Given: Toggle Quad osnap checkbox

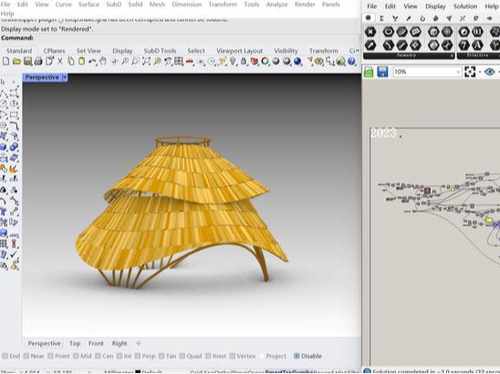Looking at the screenshot, I should pyautogui.click(x=182, y=356).
